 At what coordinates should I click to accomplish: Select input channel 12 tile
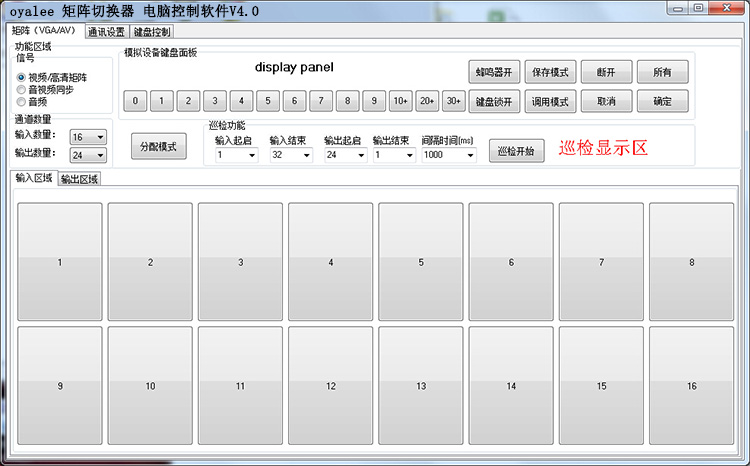(x=330, y=385)
